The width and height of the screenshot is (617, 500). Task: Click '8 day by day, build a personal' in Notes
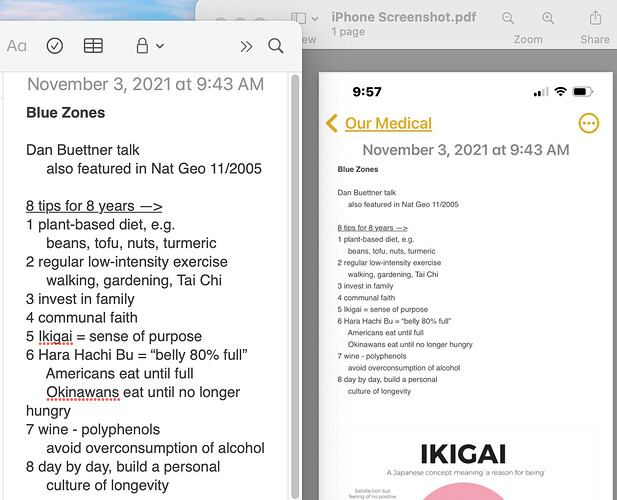point(123,467)
